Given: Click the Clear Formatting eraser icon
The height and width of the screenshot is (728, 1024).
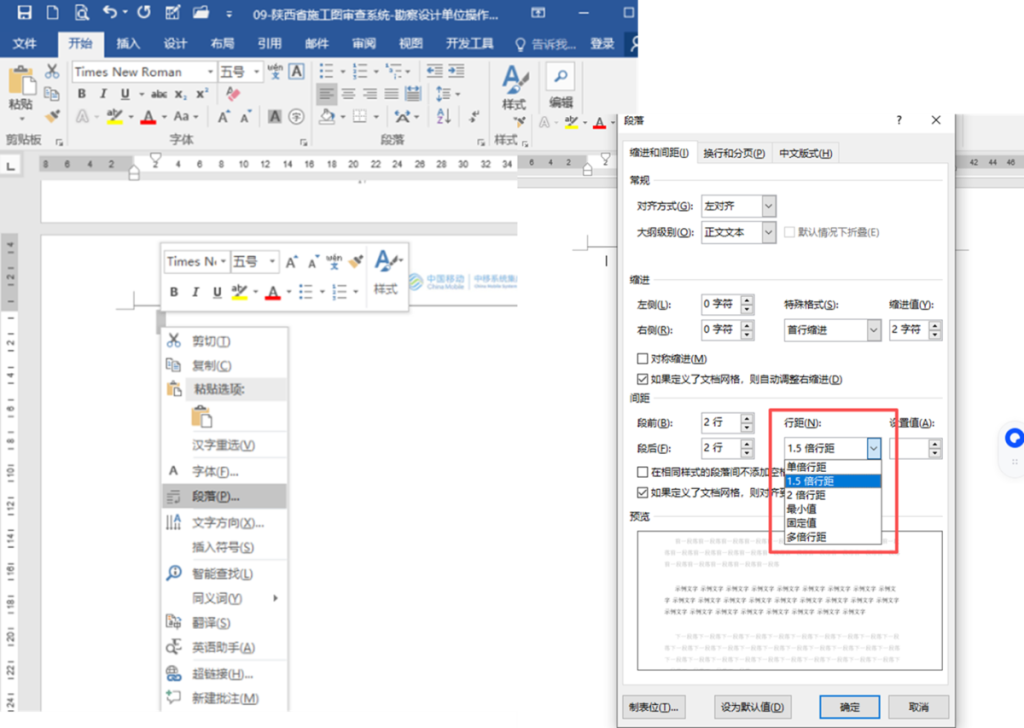Looking at the screenshot, I should coord(234,94).
